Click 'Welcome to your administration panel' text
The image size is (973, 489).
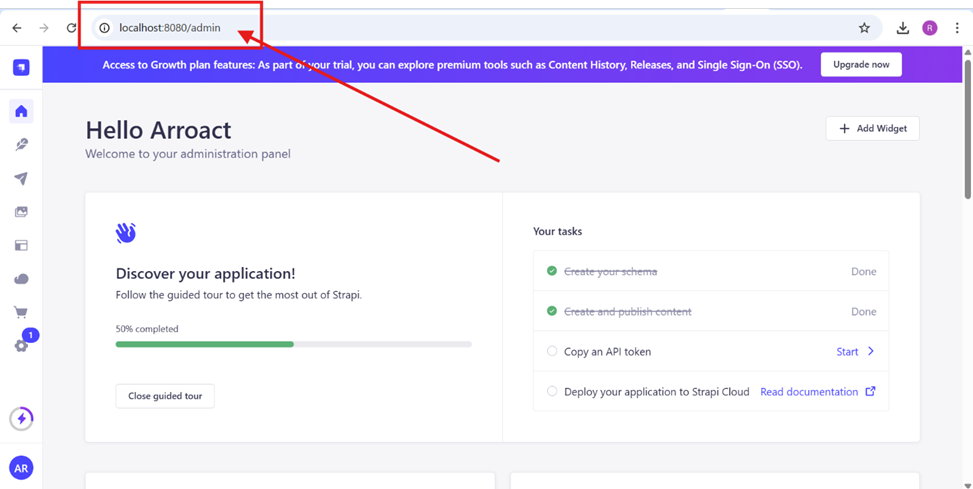188,154
